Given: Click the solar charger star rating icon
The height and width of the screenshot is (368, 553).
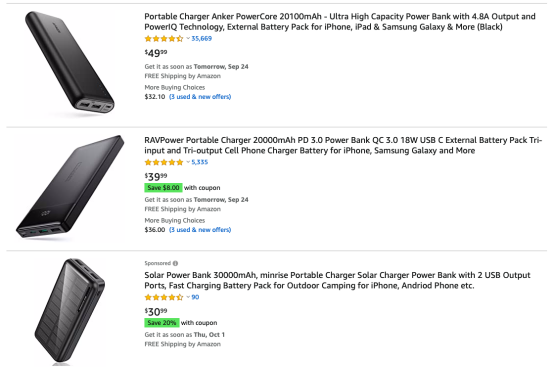Looking at the screenshot, I should [164, 297].
